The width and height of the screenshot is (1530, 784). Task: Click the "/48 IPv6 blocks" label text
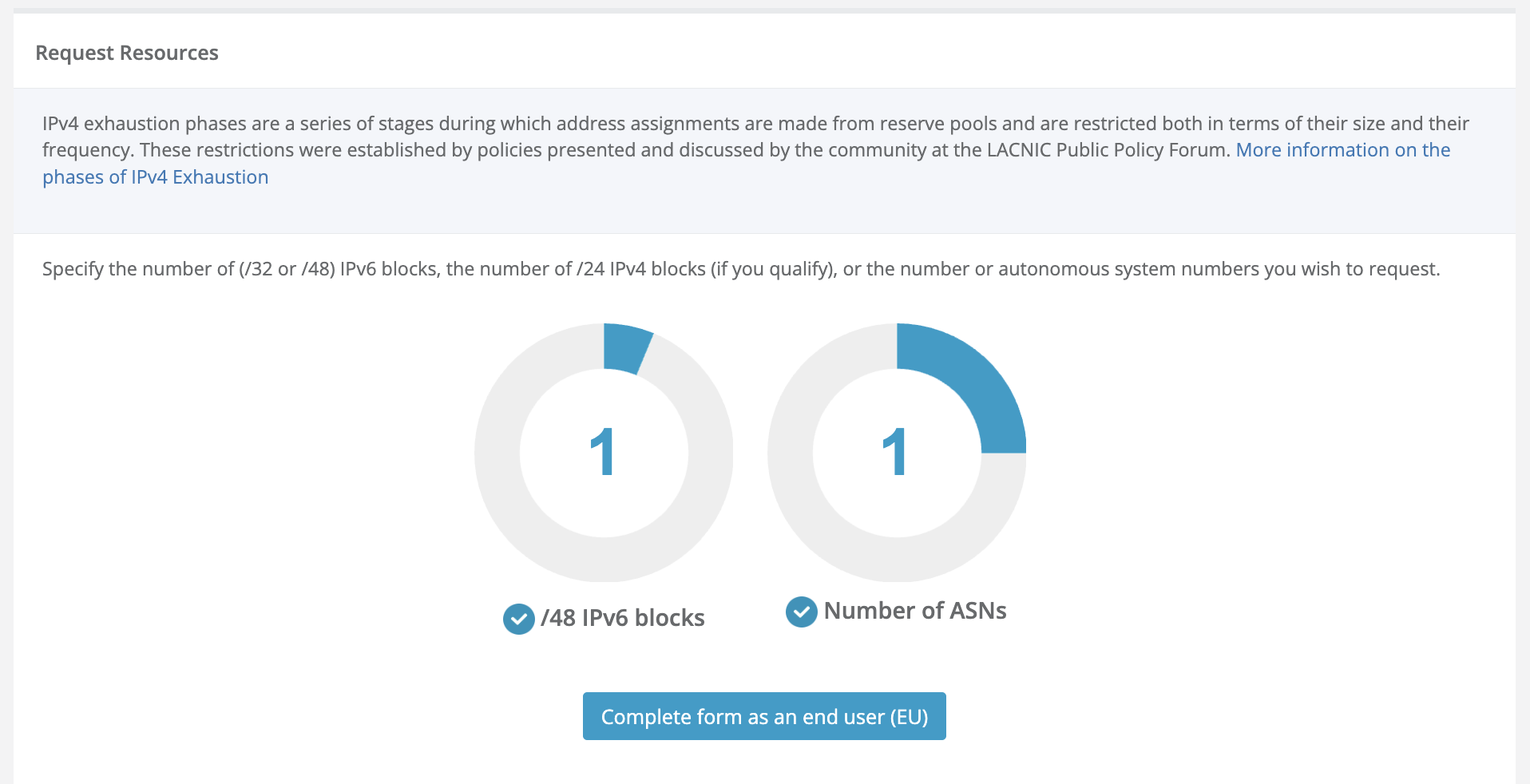622,619
